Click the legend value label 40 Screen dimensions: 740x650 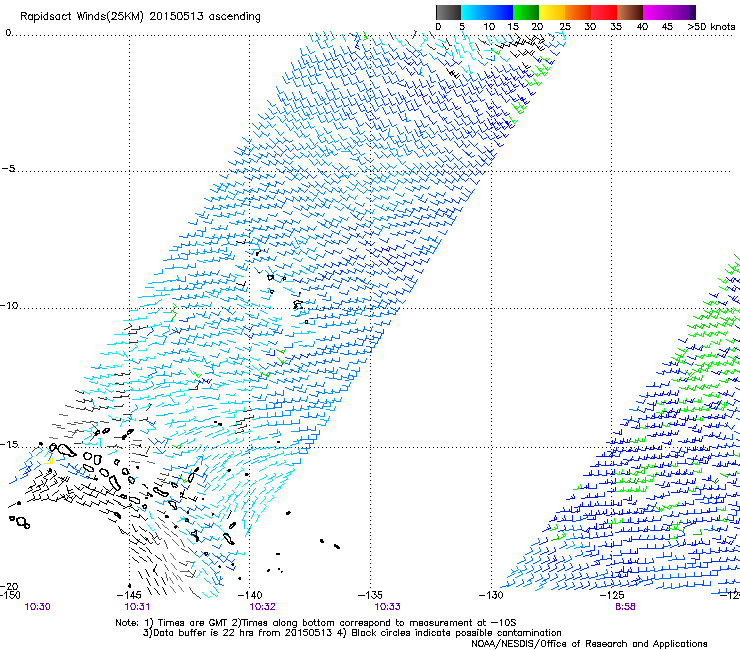642,27
